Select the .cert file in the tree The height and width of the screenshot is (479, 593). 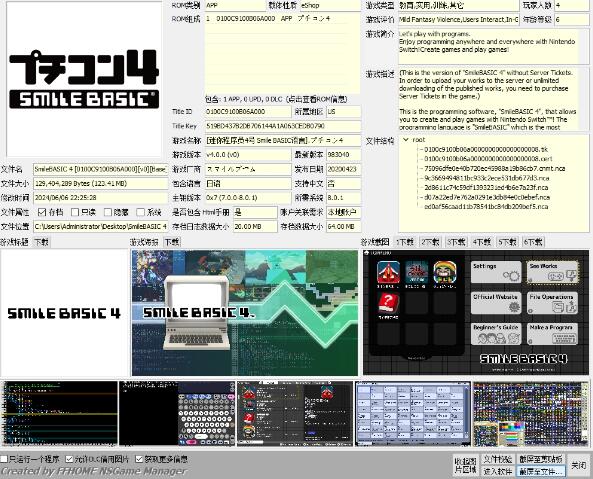coord(488,159)
